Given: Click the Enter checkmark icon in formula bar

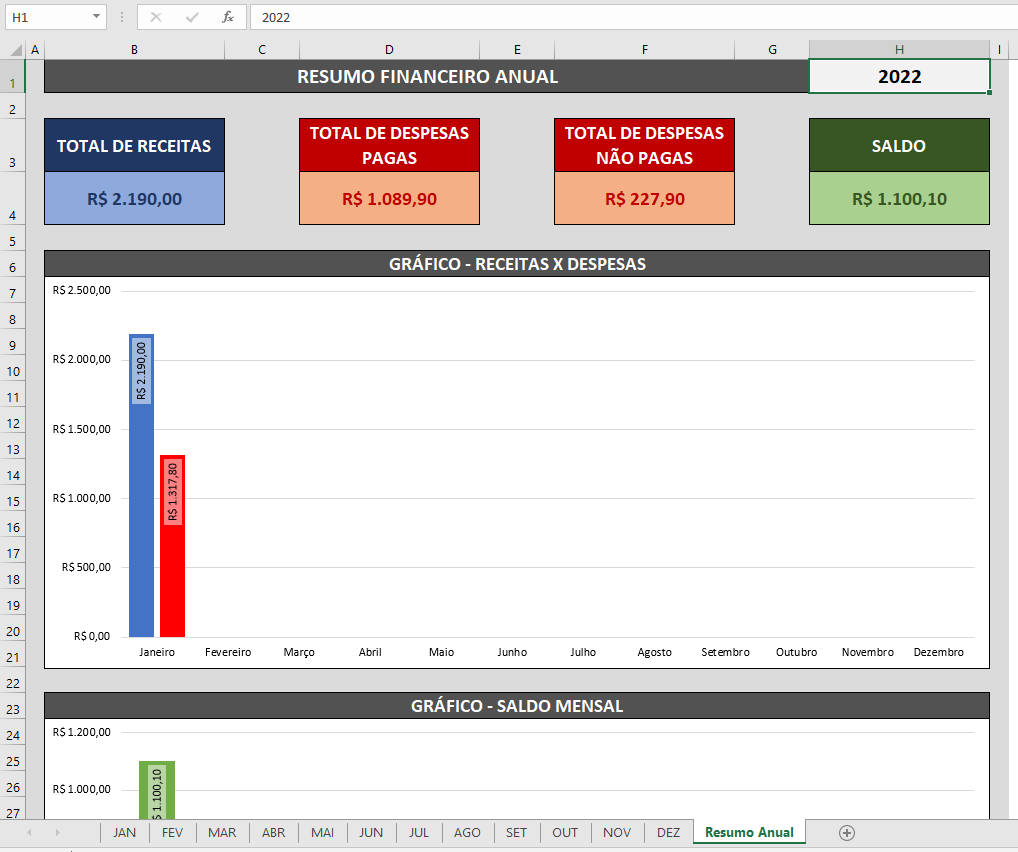Looking at the screenshot, I should (192, 17).
